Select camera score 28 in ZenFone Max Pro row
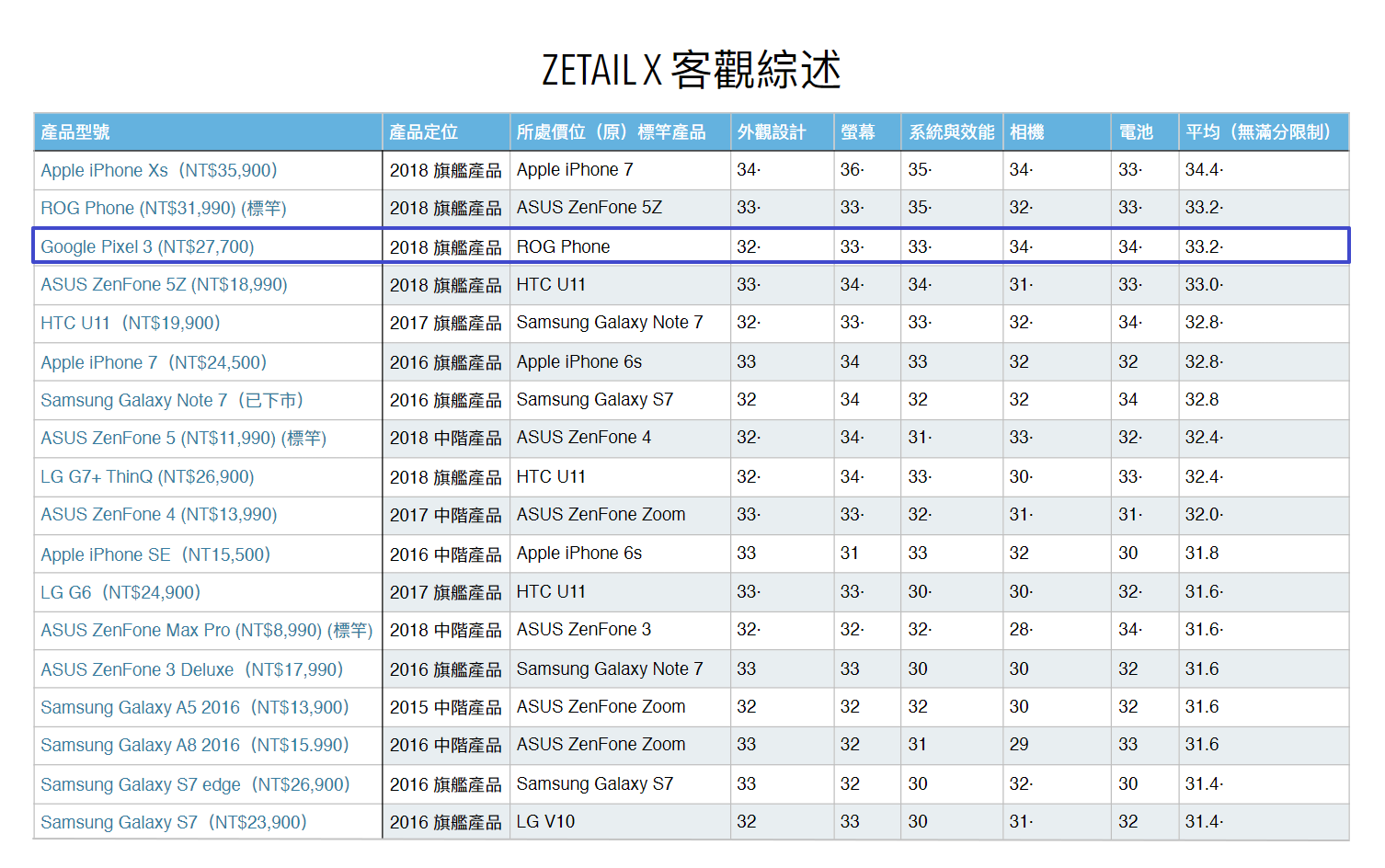Viewport: 1385px width, 868px height. coord(1021,630)
